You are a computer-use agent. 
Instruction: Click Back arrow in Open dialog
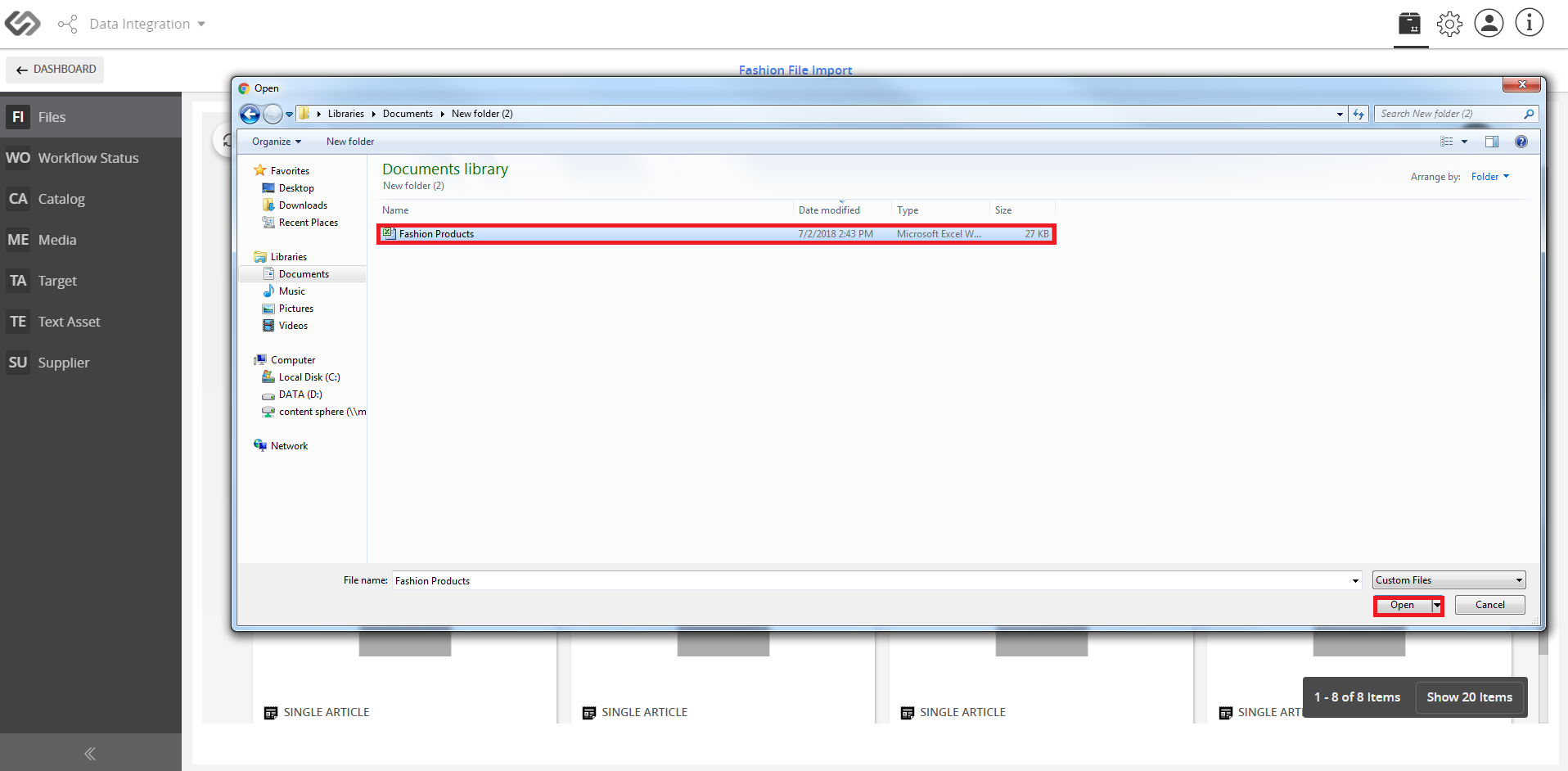coord(250,115)
